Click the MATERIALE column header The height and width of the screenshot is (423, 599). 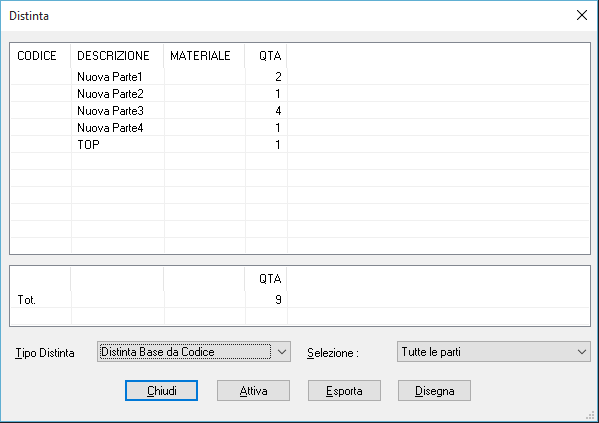204,56
